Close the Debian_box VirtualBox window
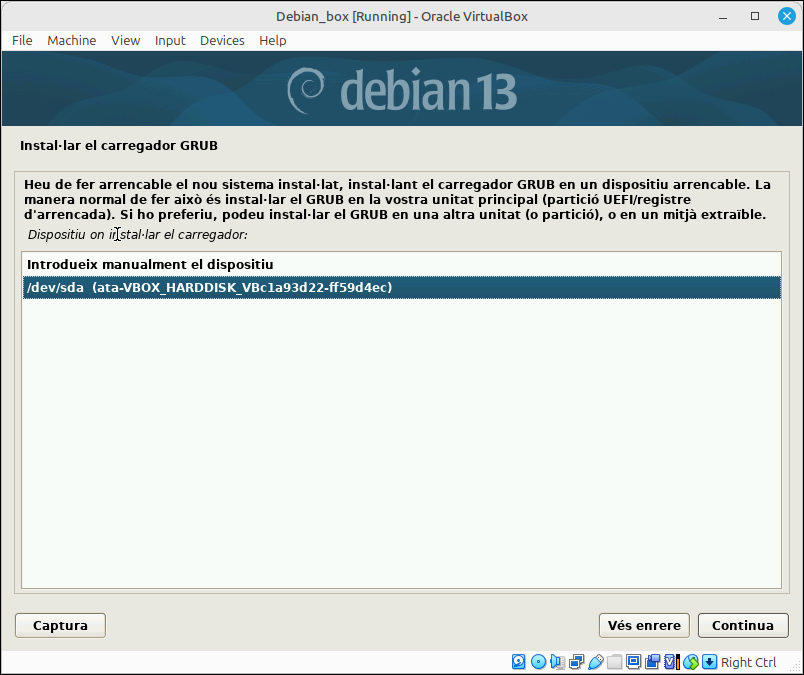 [787, 16]
